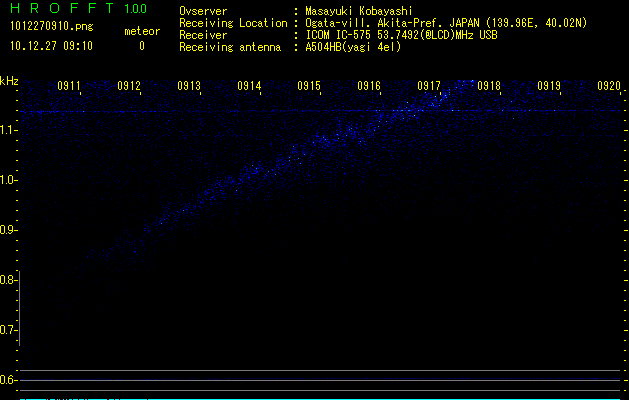The width and height of the screenshot is (629, 400).
Task: Click the 0911 time marker
Action: (69, 86)
